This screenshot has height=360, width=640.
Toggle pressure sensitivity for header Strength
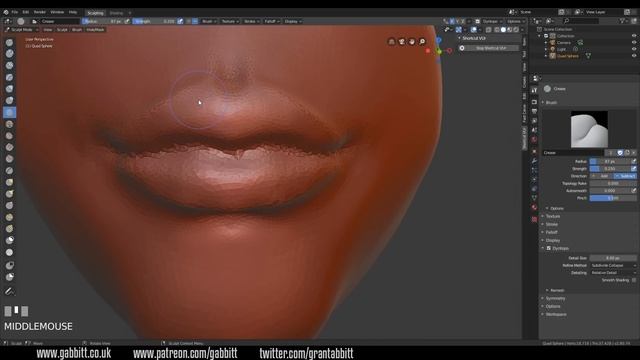(x=180, y=21)
